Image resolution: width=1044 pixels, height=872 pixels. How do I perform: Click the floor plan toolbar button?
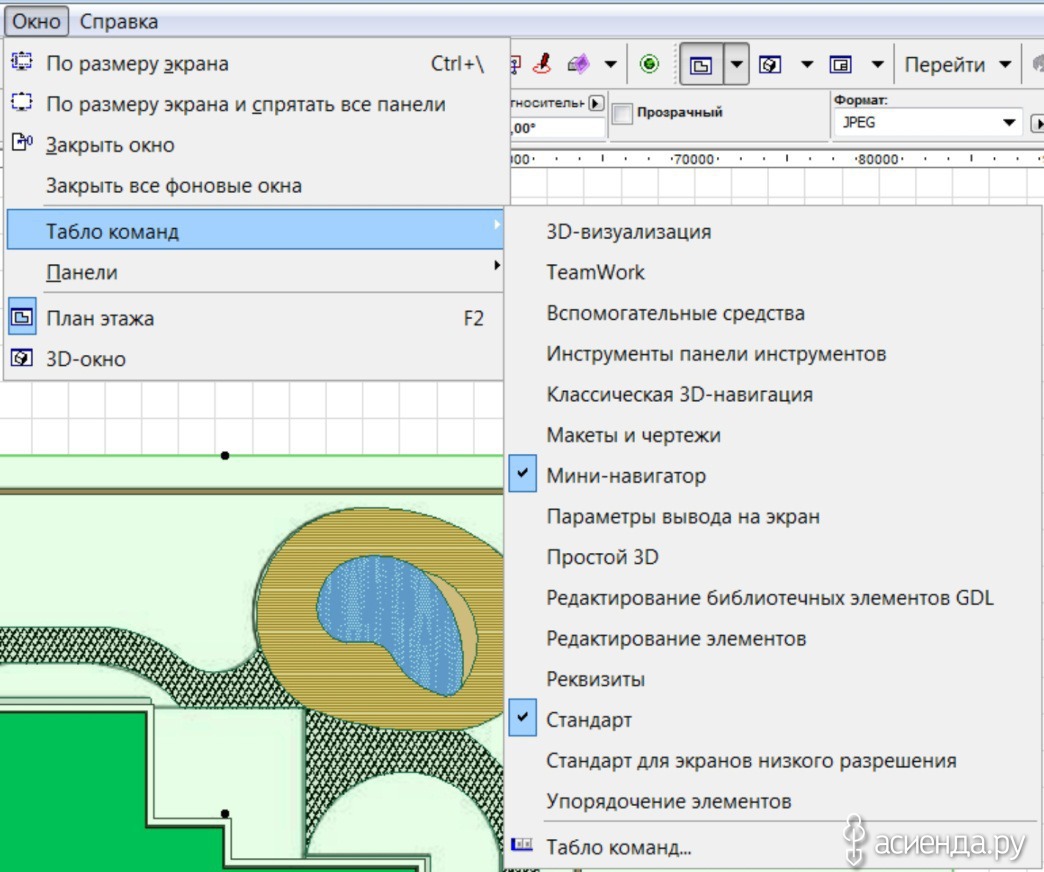701,65
